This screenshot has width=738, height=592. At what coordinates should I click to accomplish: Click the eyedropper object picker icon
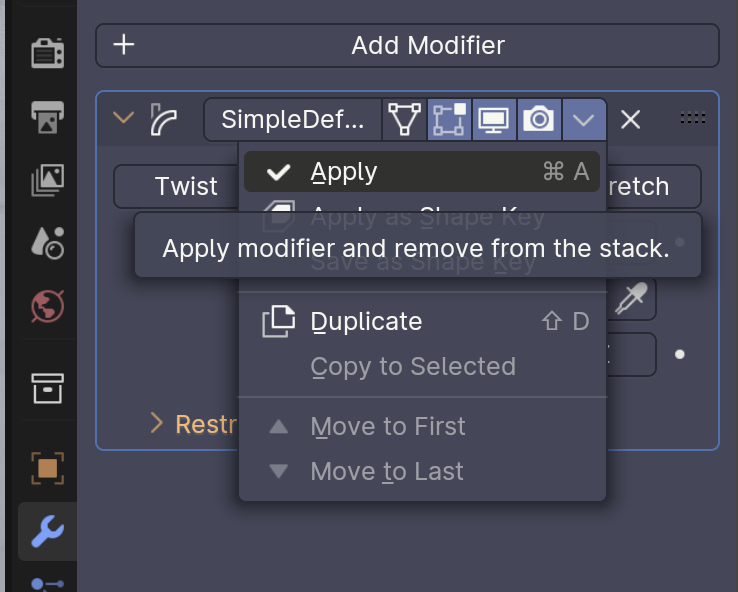633,299
